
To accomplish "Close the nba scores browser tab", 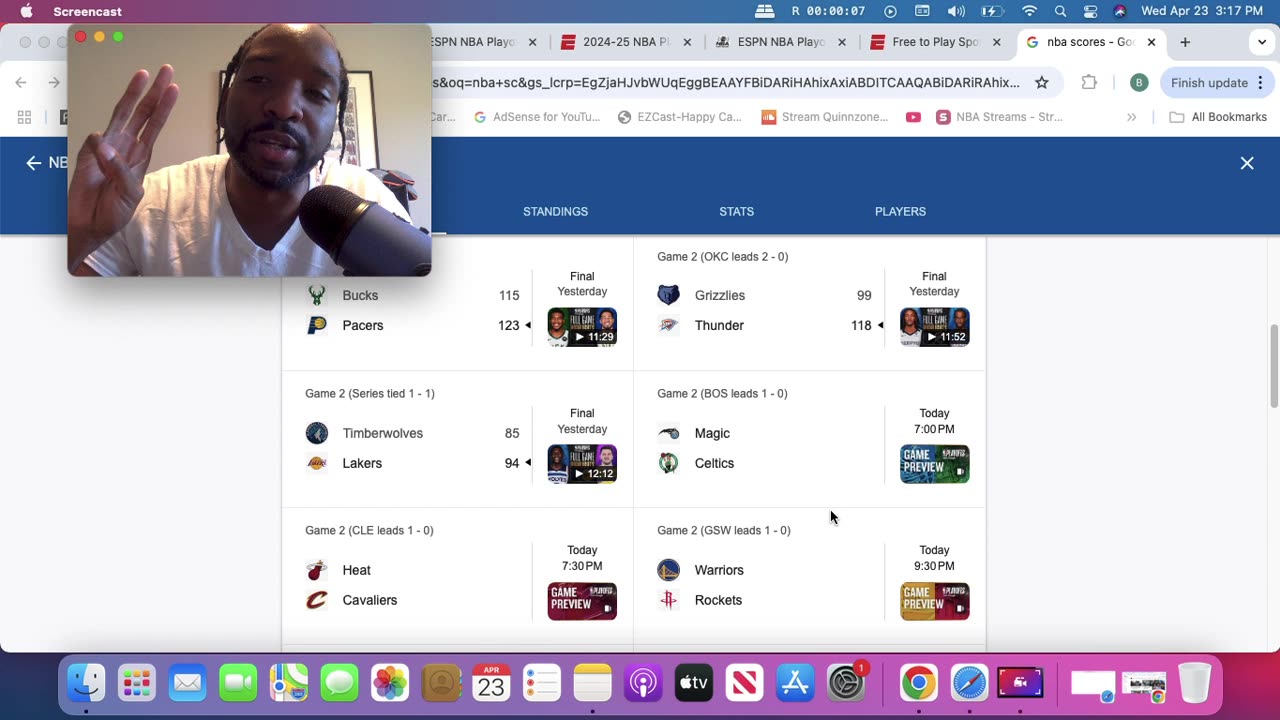I will tap(1151, 42).
